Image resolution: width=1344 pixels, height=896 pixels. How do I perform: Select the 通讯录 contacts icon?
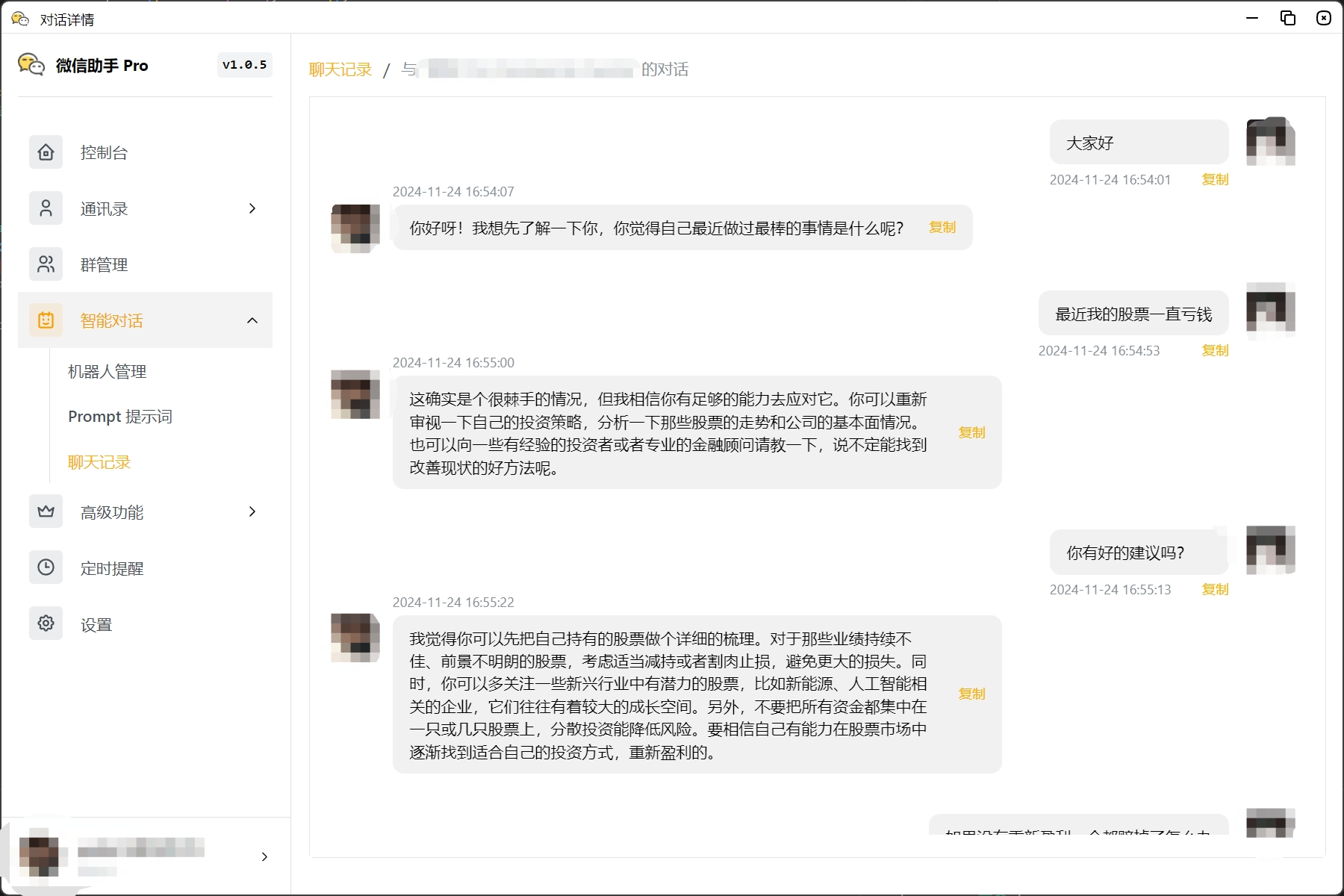46,208
